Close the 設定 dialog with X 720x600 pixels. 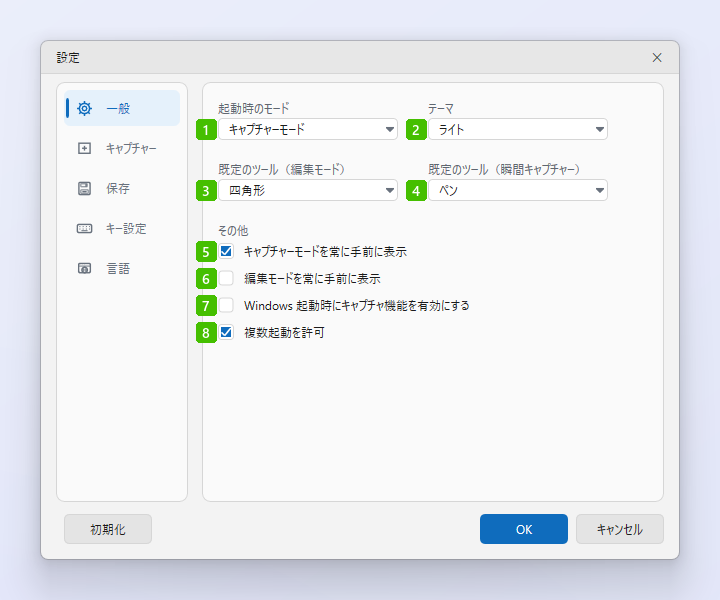(657, 57)
